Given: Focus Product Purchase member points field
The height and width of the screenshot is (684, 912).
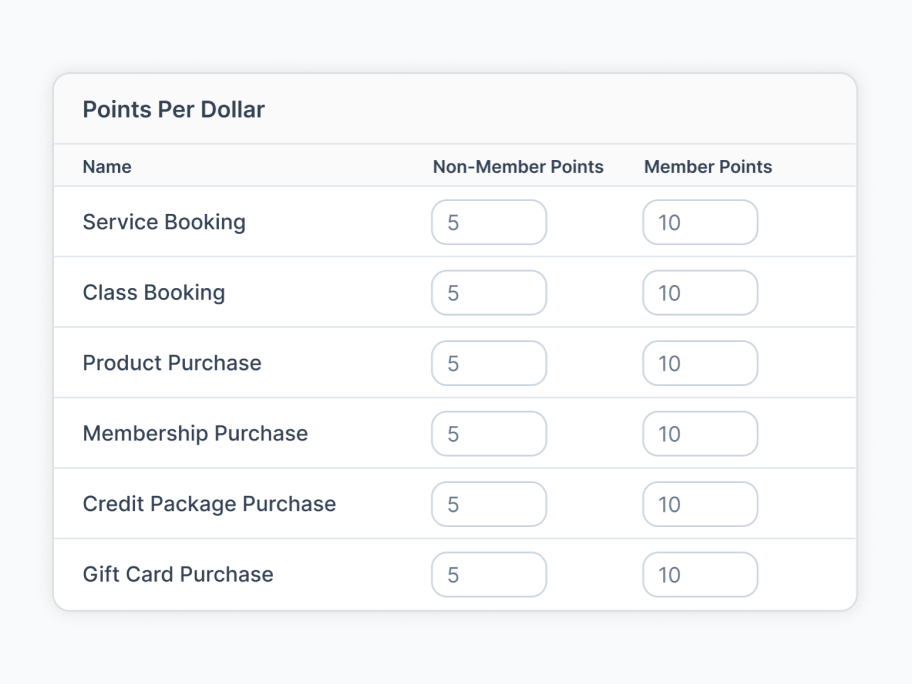Looking at the screenshot, I should [700, 363].
